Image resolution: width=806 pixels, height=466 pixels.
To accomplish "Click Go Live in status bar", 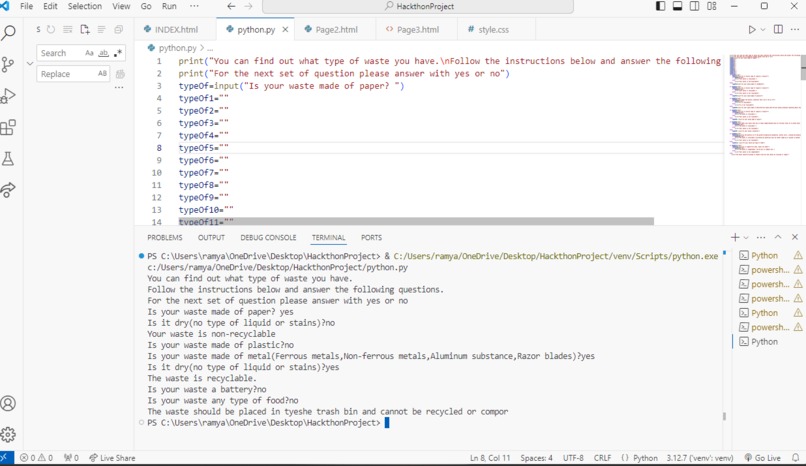I will pos(763,458).
